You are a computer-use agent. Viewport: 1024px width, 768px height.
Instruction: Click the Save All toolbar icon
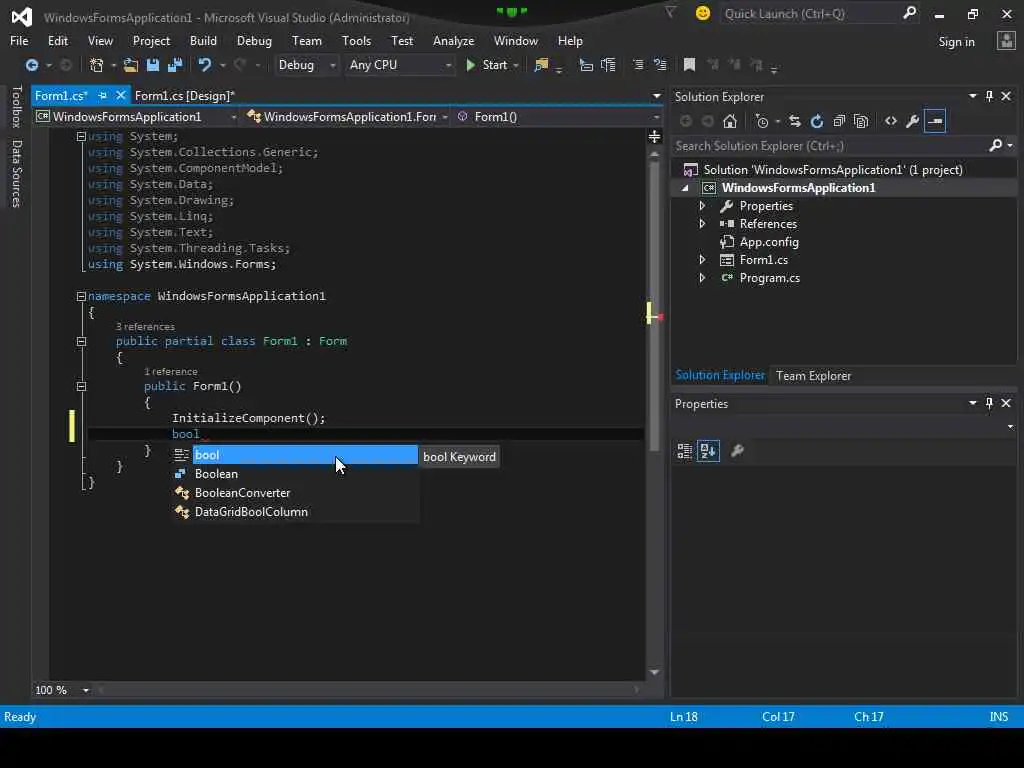click(x=175, y=65)
